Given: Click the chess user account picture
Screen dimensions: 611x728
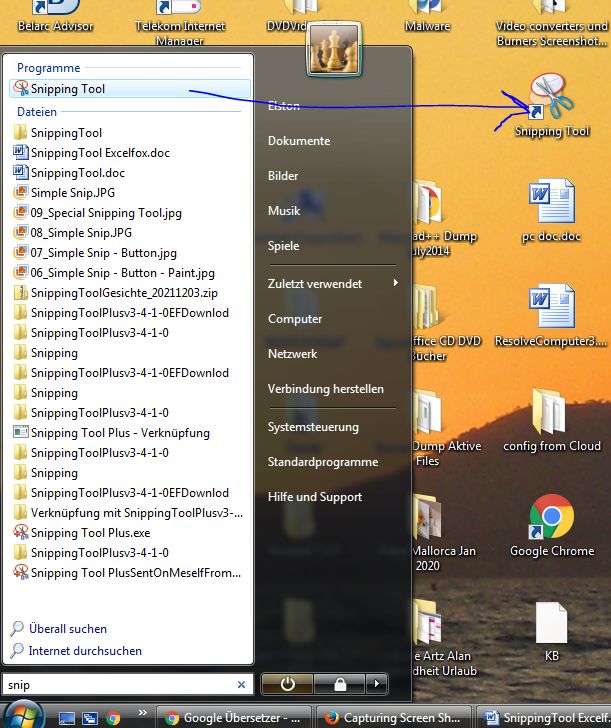Looking at the screenshot, I should pyautogui.click(x=334, y=49).
